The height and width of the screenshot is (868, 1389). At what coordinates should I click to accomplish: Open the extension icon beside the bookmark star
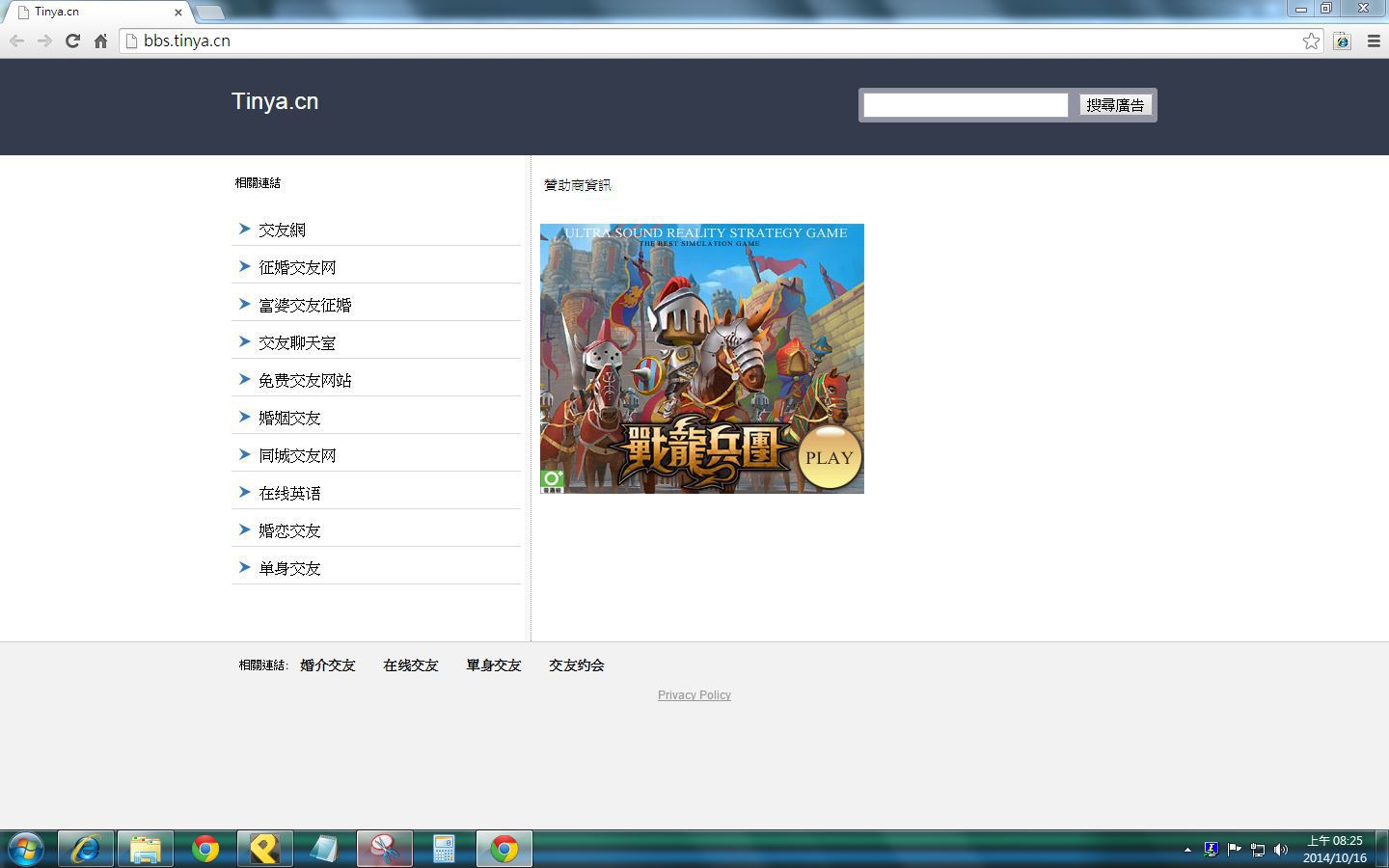tap(1342, 41)
